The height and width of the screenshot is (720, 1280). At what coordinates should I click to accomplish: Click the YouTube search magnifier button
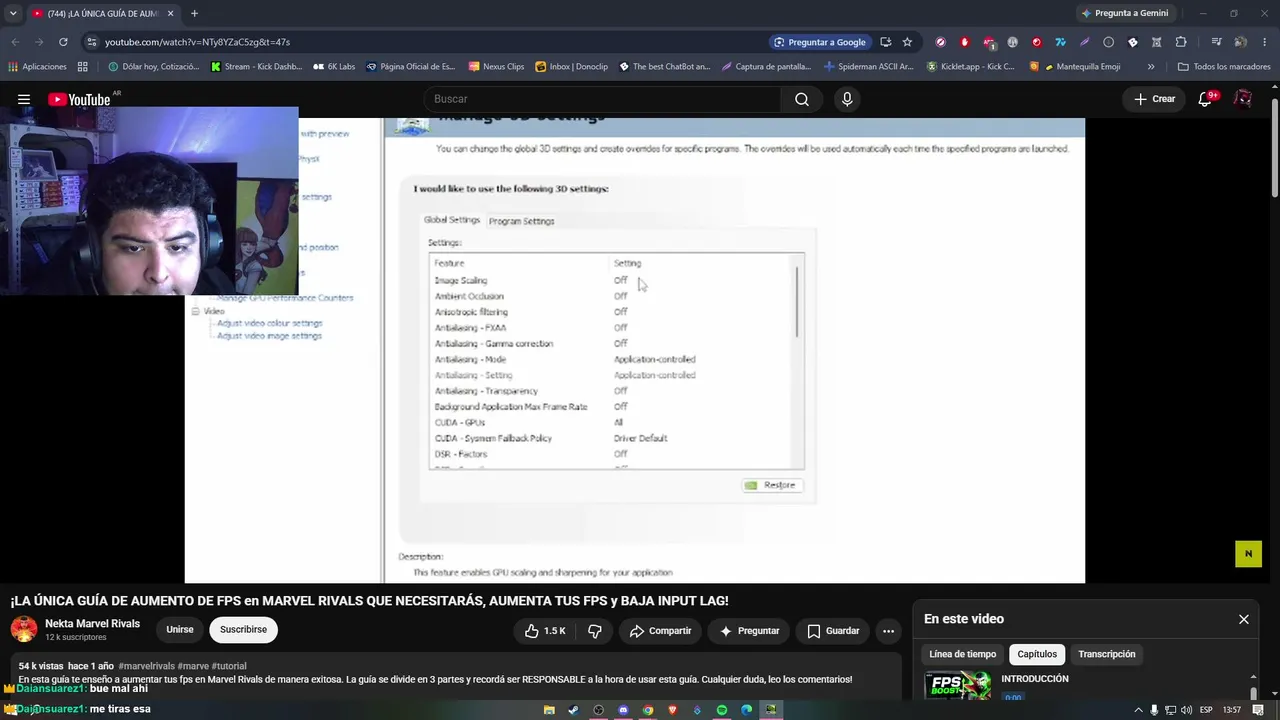(x=801, y=99)
